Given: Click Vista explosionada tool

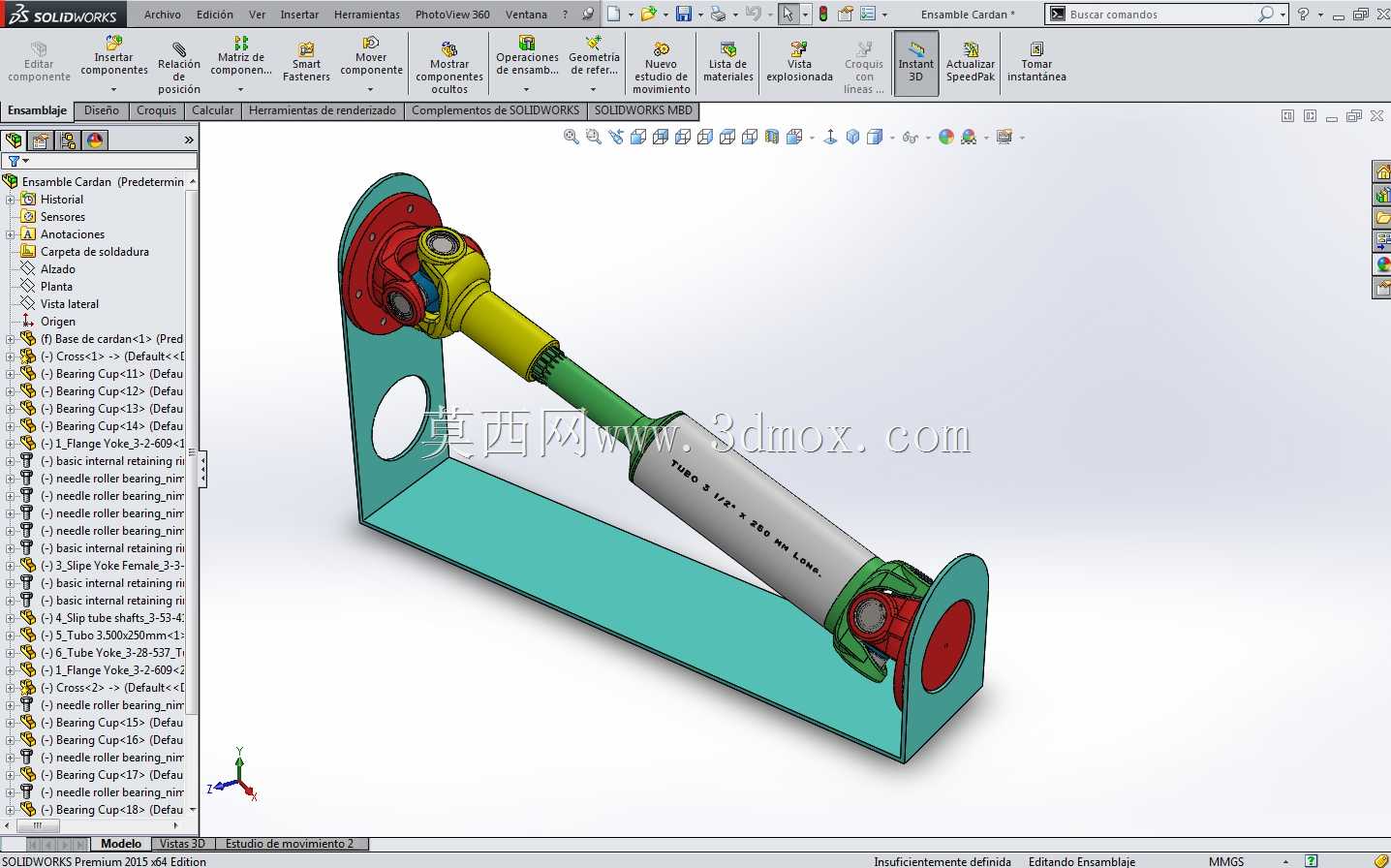Looking at the screenshot, I should (x=799, y=63).
